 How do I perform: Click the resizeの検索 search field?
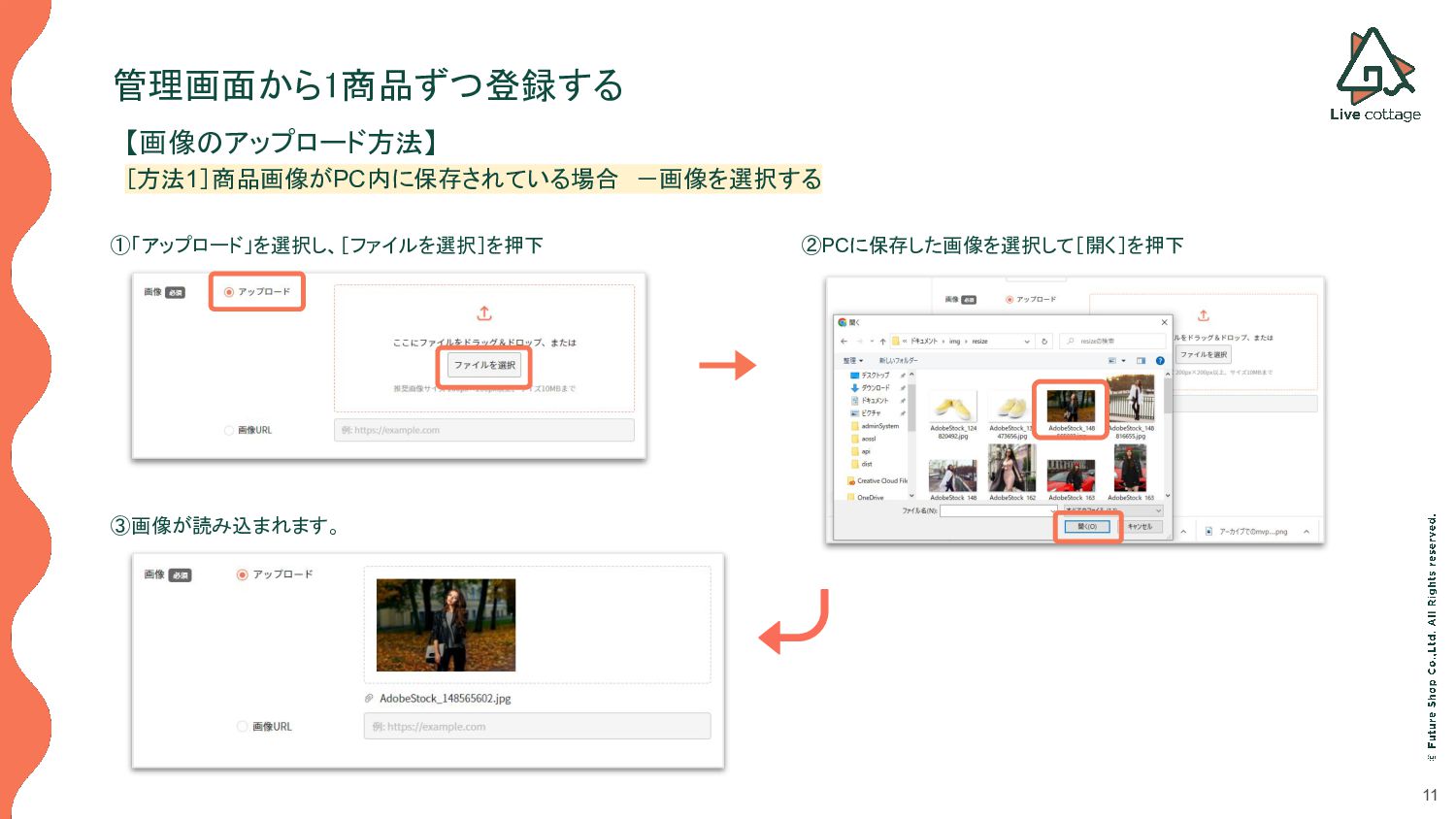click(1111, 342)
